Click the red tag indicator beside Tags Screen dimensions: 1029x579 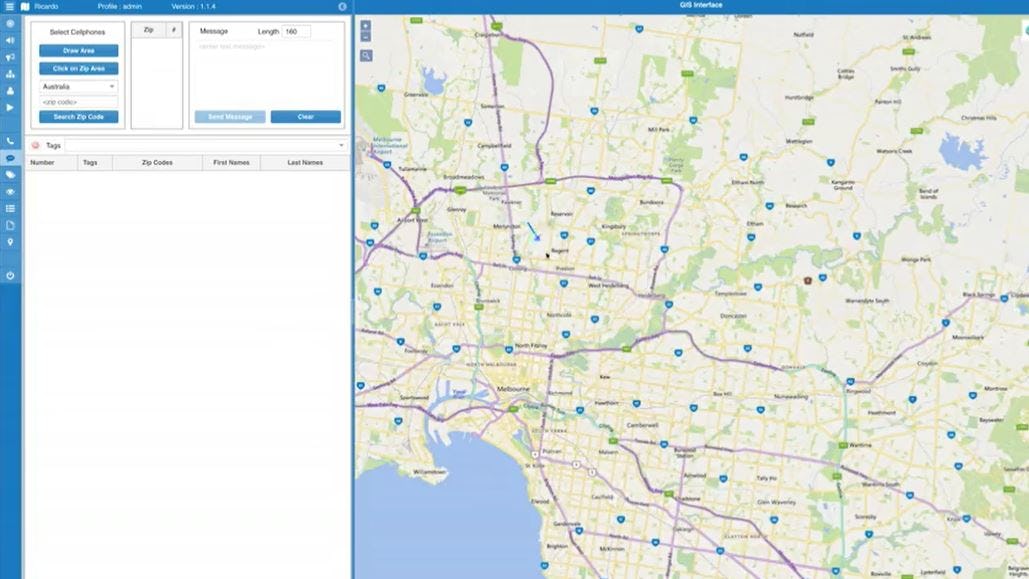(x=36, y=145)
